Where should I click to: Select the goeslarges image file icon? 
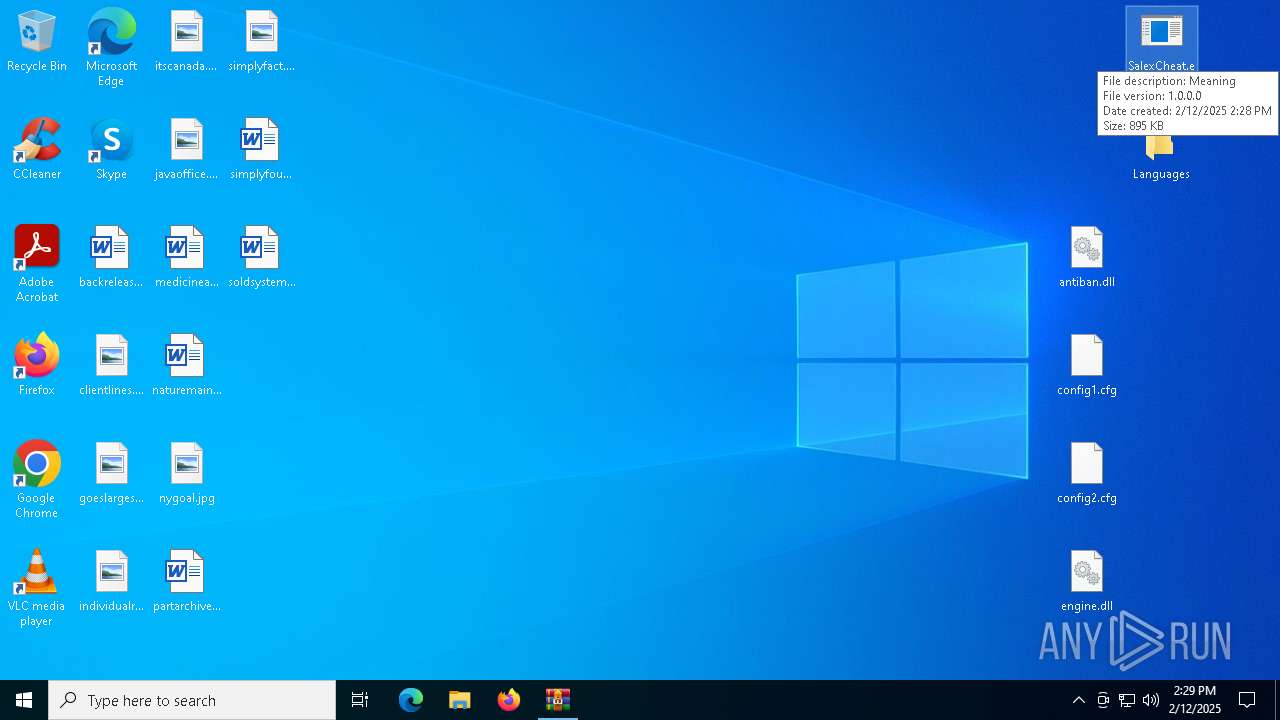111,474
